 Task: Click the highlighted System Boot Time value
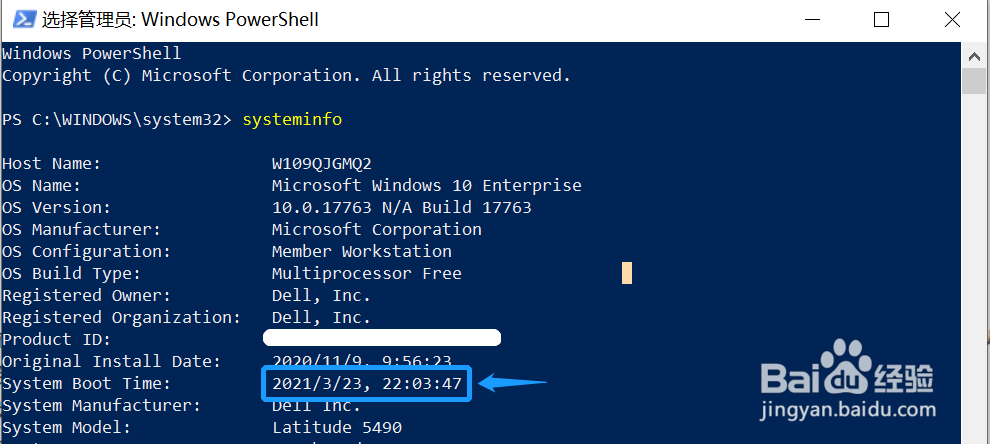pyautogui.click(x=365, y=384)
